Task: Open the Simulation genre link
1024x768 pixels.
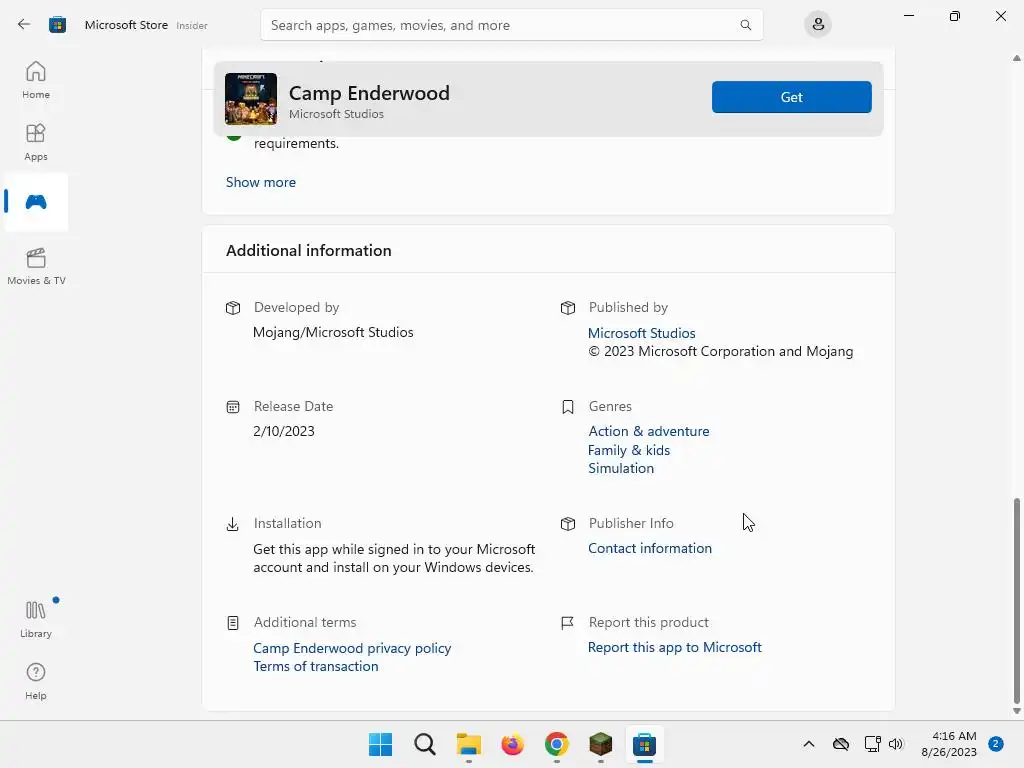Action: (x=620, y=468)
